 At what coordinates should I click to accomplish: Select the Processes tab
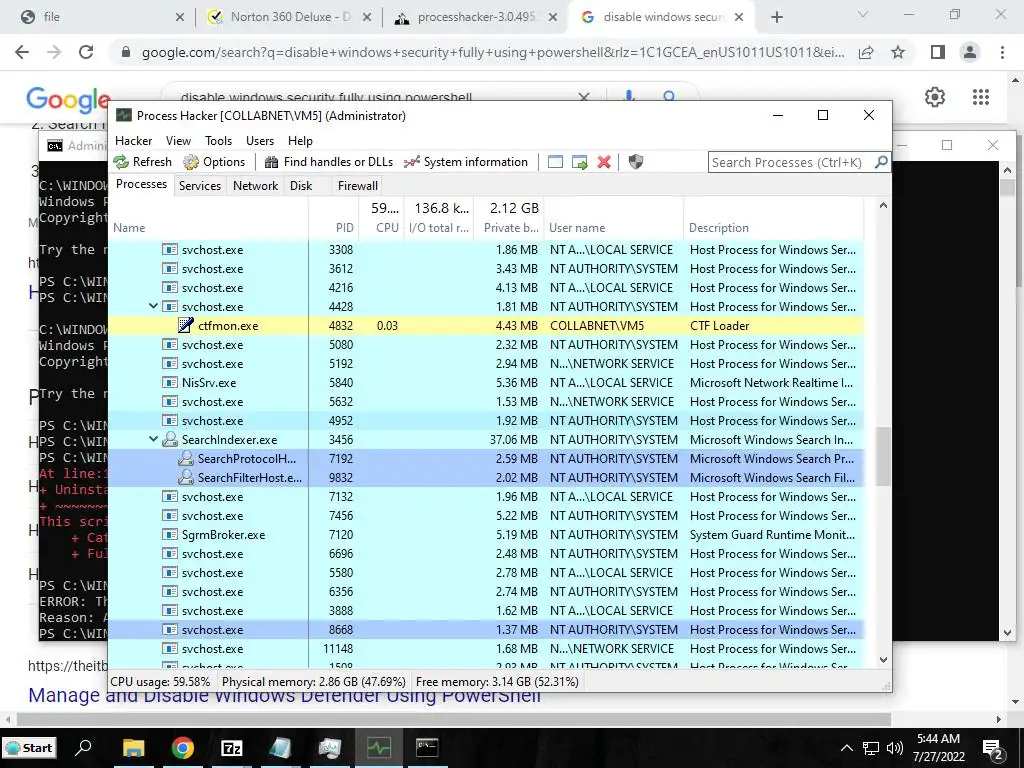click(x=141, y=184)
